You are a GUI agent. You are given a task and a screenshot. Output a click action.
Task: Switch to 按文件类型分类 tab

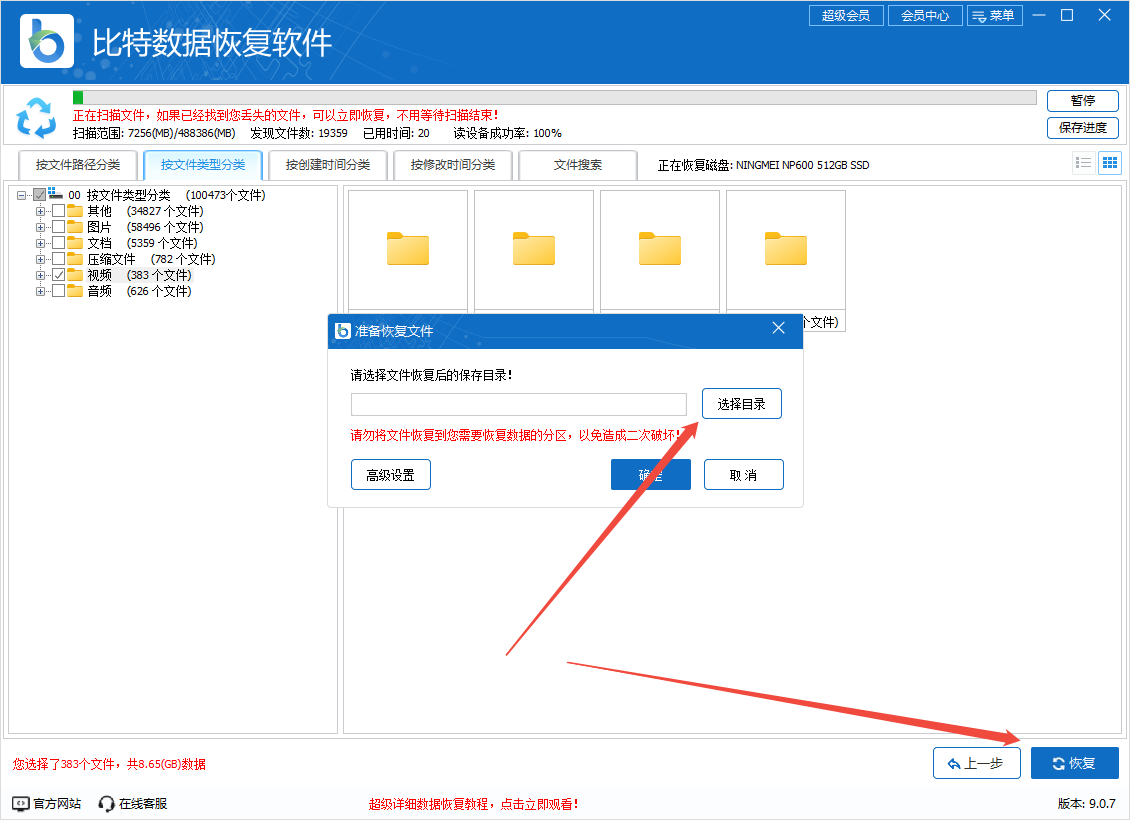[x=203, y=165]
